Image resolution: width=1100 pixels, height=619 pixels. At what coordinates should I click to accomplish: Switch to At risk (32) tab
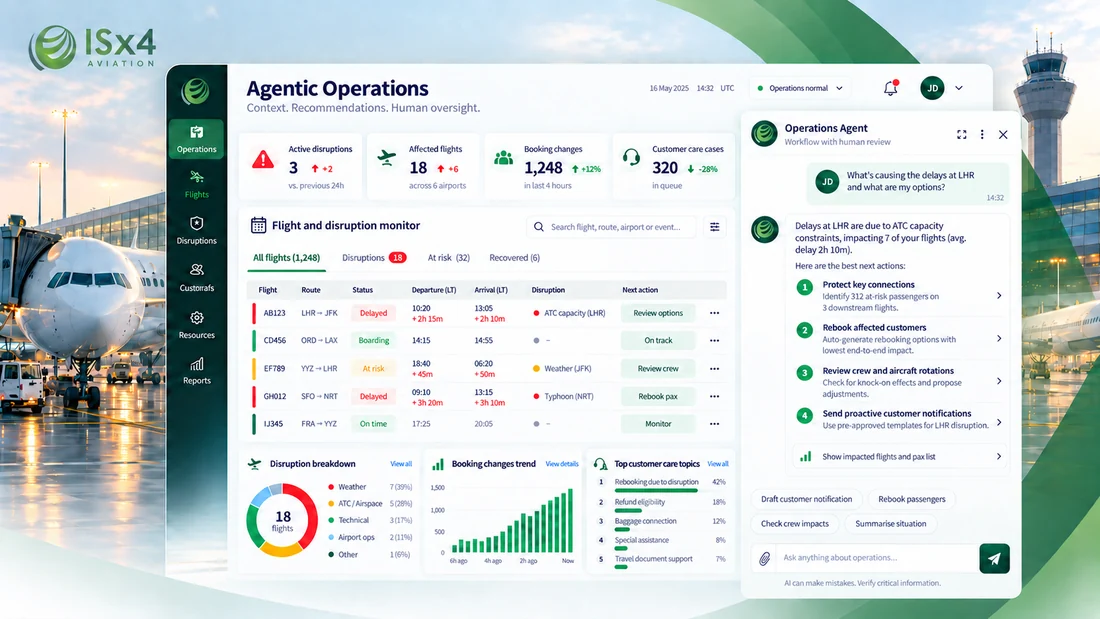tap(448, 258)
